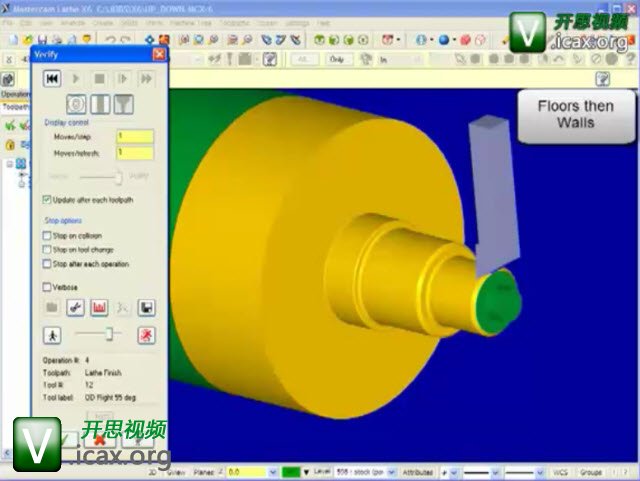Open the Z depth value dropdown
Screen dimensions: 640x481
(x=273, y=472)
